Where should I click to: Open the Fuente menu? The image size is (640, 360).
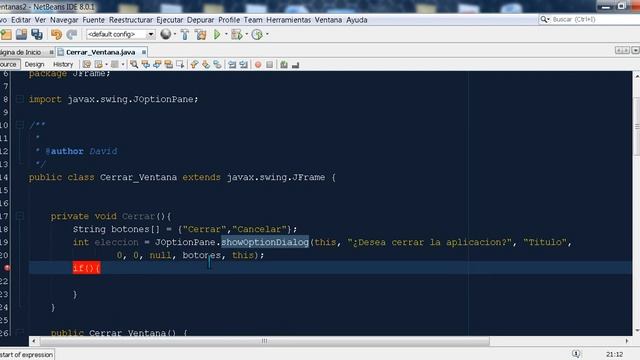point(93,20)
